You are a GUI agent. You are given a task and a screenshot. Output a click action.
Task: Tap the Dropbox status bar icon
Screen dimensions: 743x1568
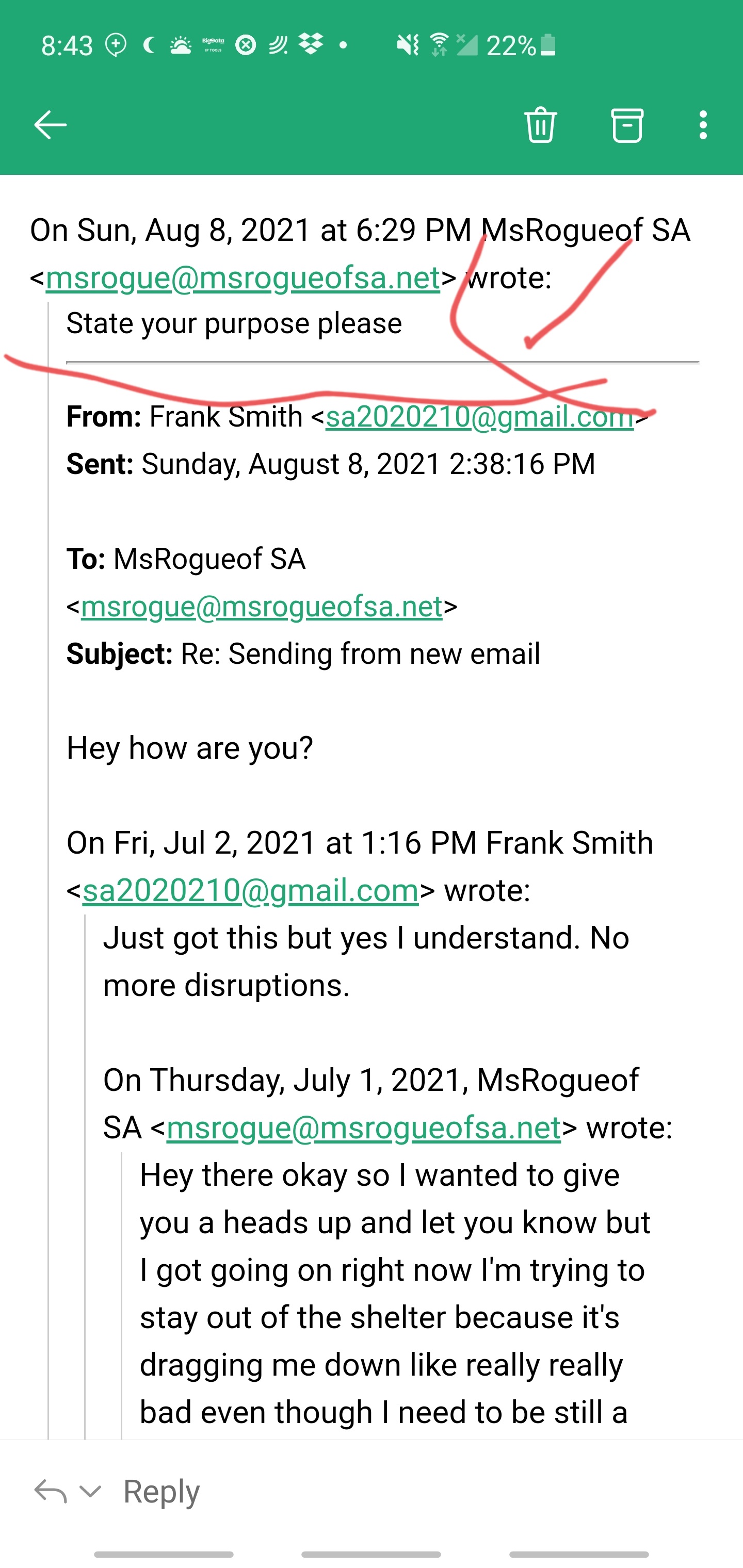point(311,44)
